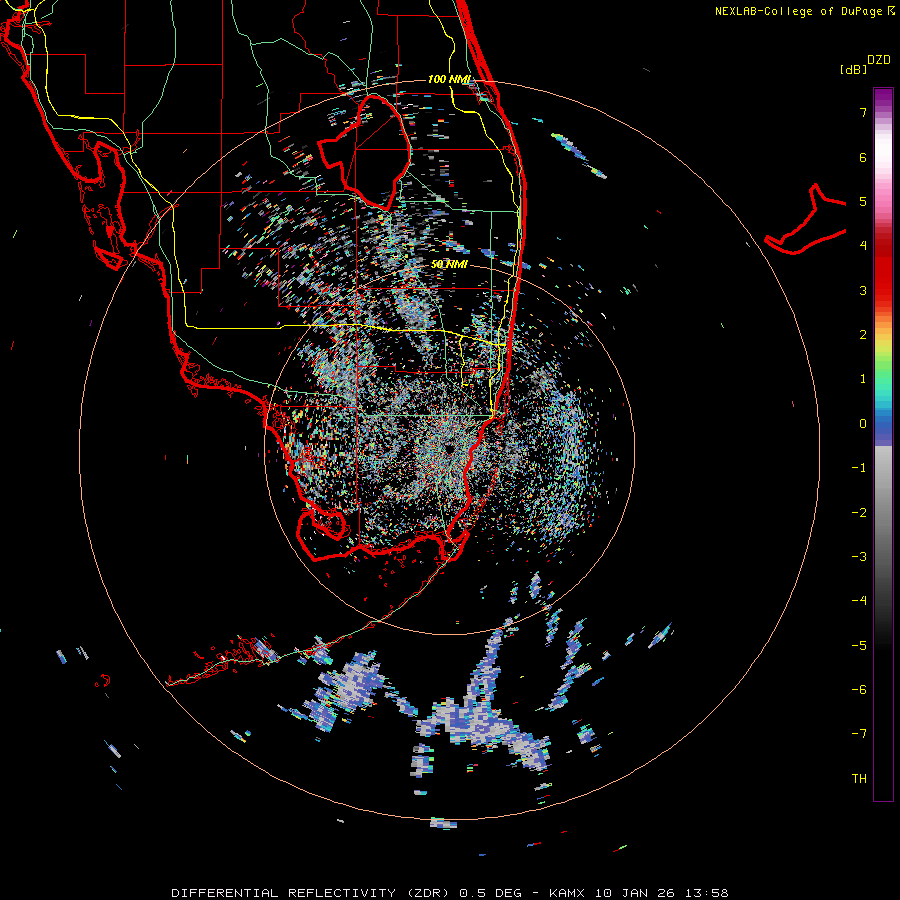Click the legend value -5

point(859,645)
